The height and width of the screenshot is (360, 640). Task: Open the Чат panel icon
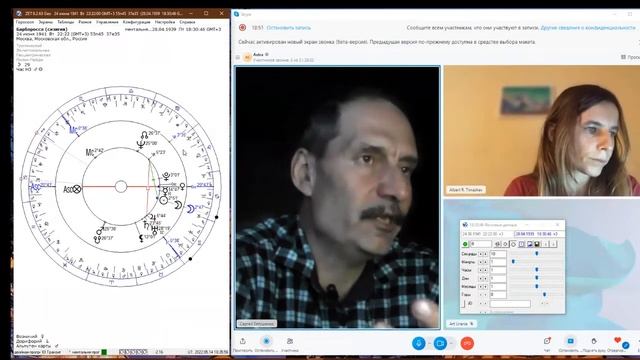(547, 341)
